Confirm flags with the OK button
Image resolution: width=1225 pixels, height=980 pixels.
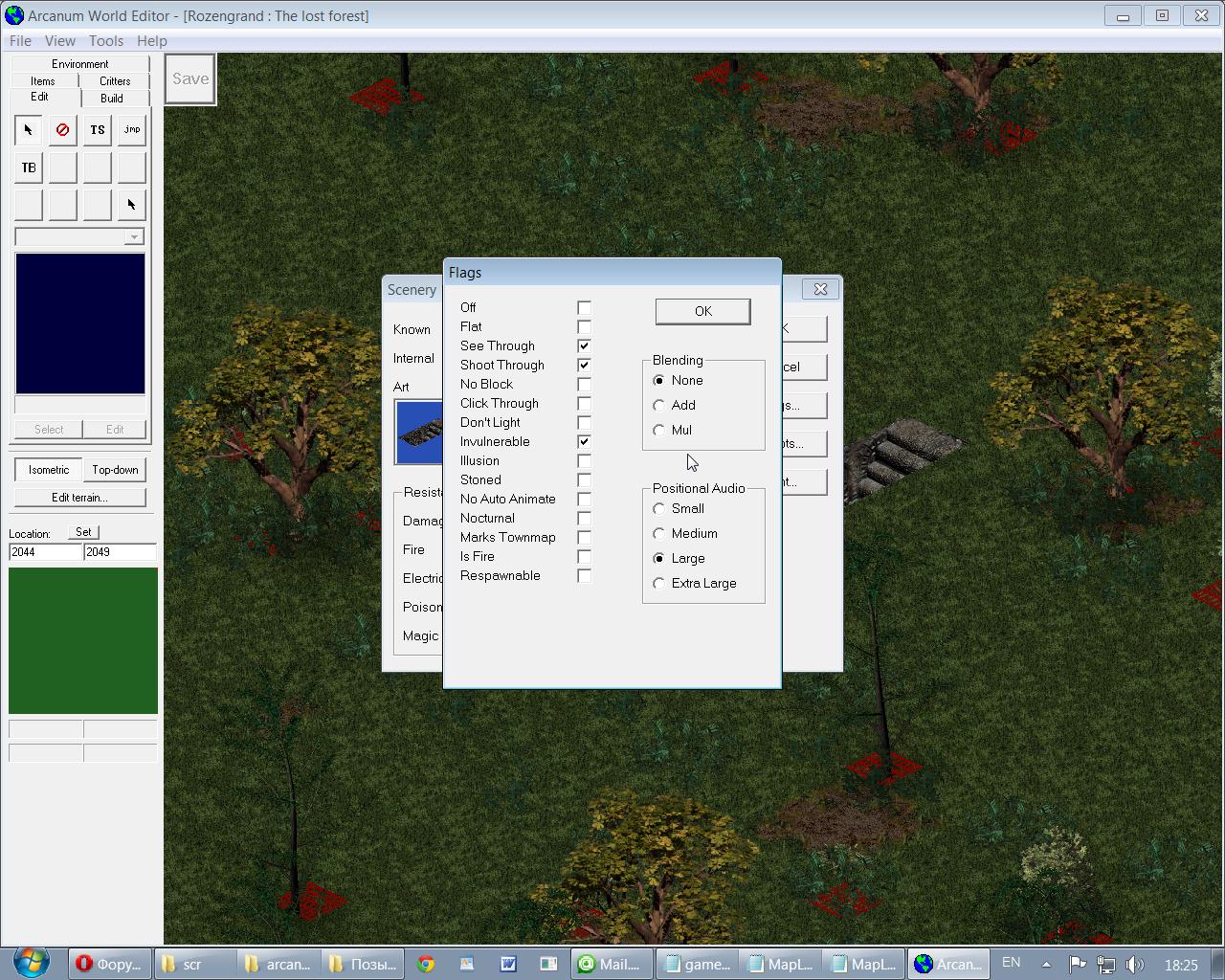click(702, 311)
